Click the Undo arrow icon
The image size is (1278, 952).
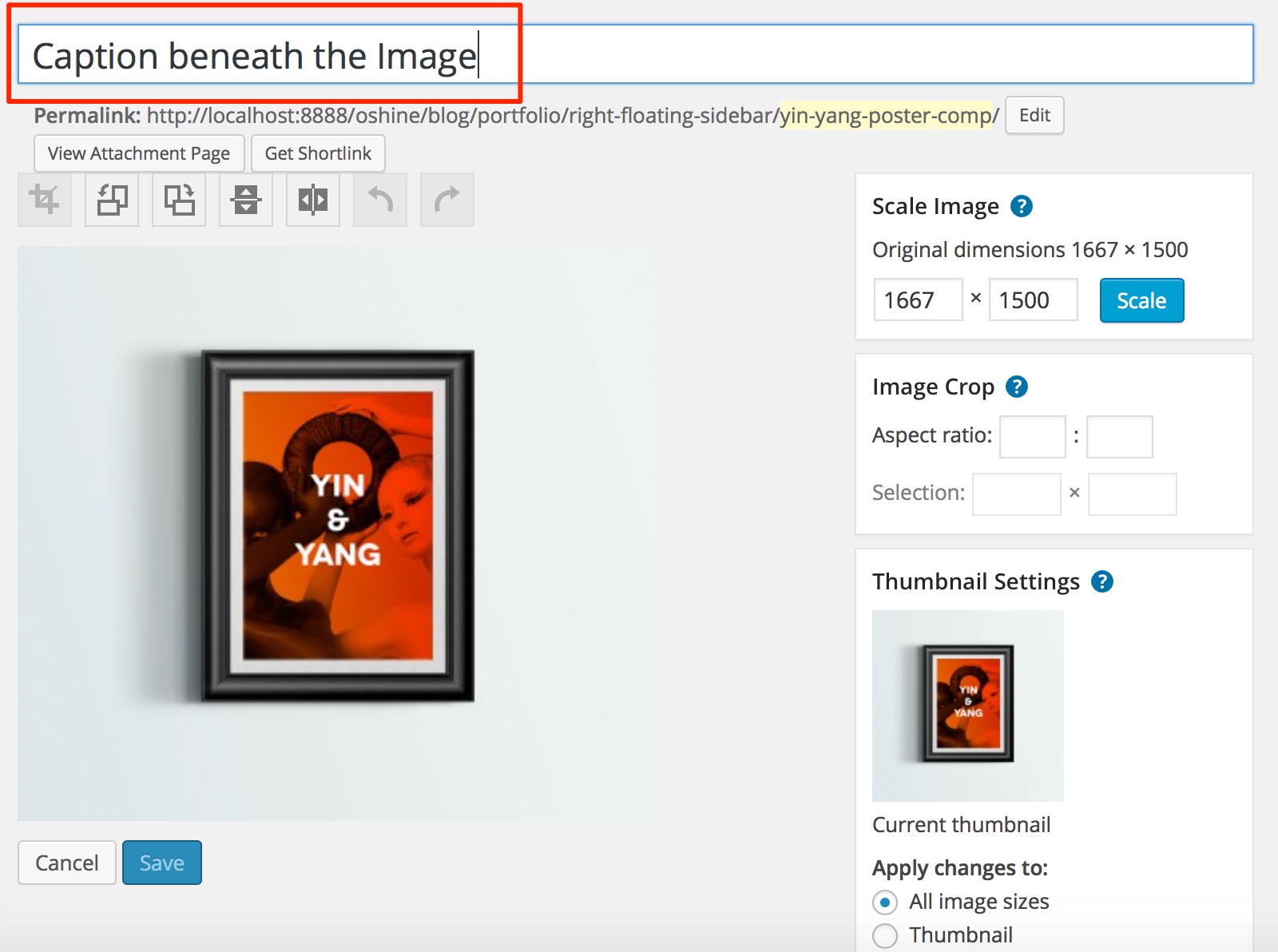coord(380,200)
